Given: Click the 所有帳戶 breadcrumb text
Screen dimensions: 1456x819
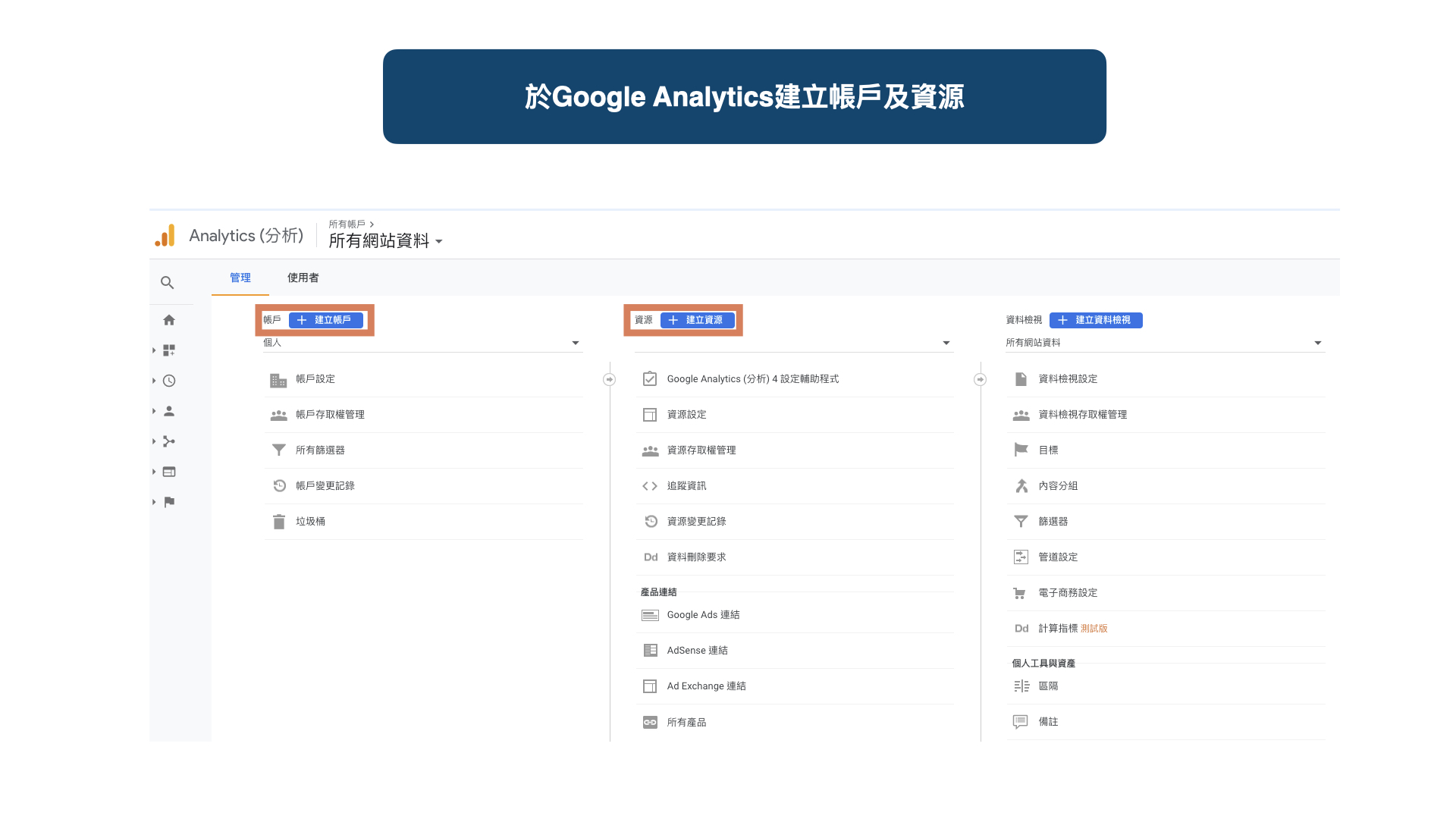Looking at the screenshot, I should click(x=347, y=224).
